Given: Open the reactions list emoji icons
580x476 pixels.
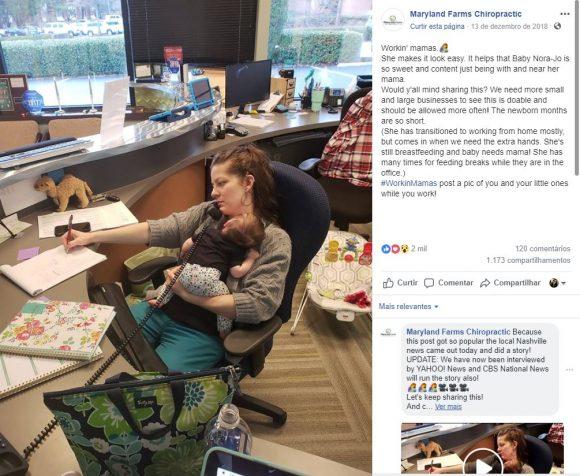Looking at the screenshot, I should tap(395, 249).
